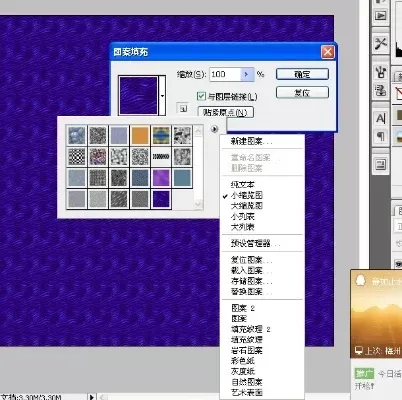
Task: Choose 复位图案... in the menu
Action: pyautogui.click(x=252, y=260)
